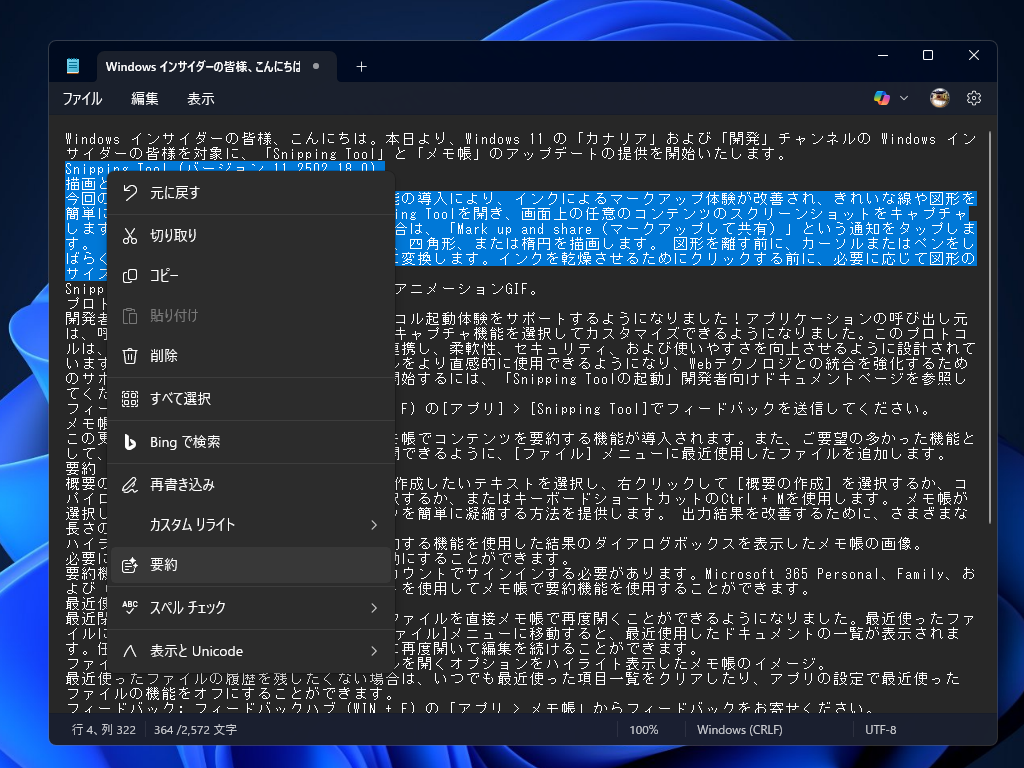
Task: Click the undo arrow icon next to 元に戻す
Action: coord(130,193)
